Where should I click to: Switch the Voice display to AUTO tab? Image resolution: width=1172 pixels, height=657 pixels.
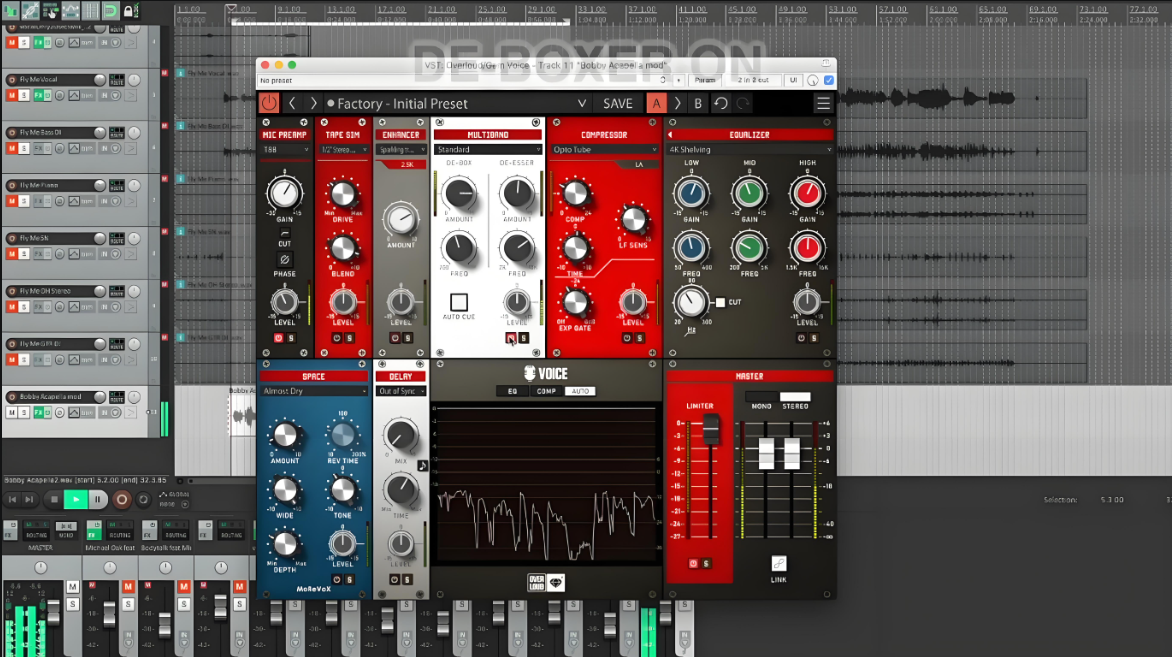click(x=580, y=391)
